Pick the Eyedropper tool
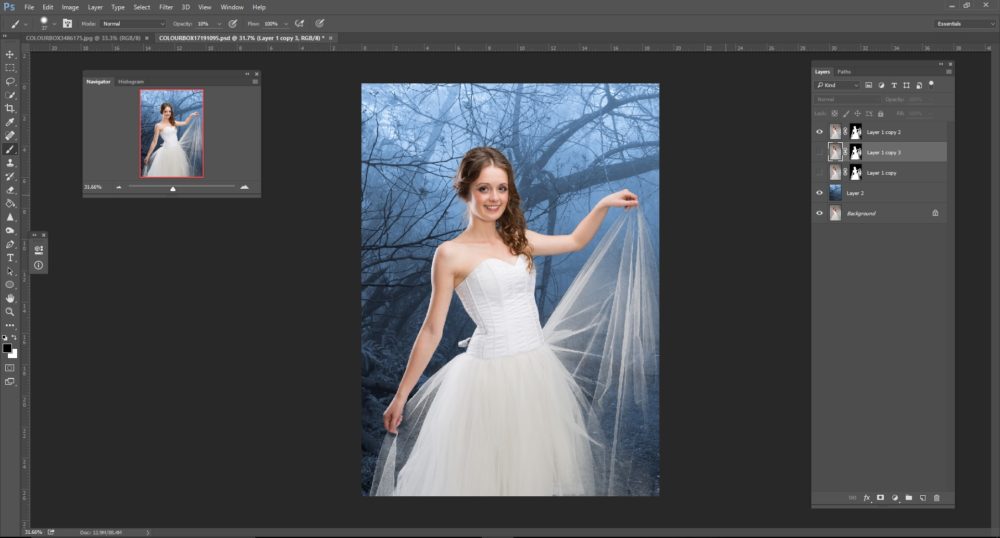Image resolution: width=1000 pixels, height=538 pixels. tap(10, 122)
